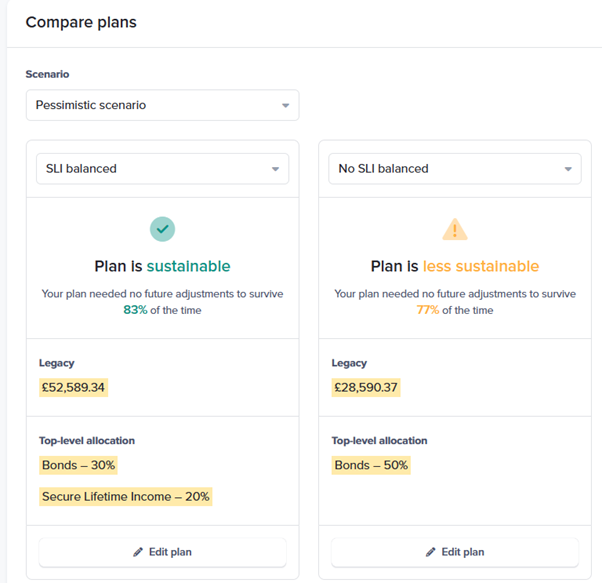Click the green word "sustainable" in the left plan status

coord(188,267)
